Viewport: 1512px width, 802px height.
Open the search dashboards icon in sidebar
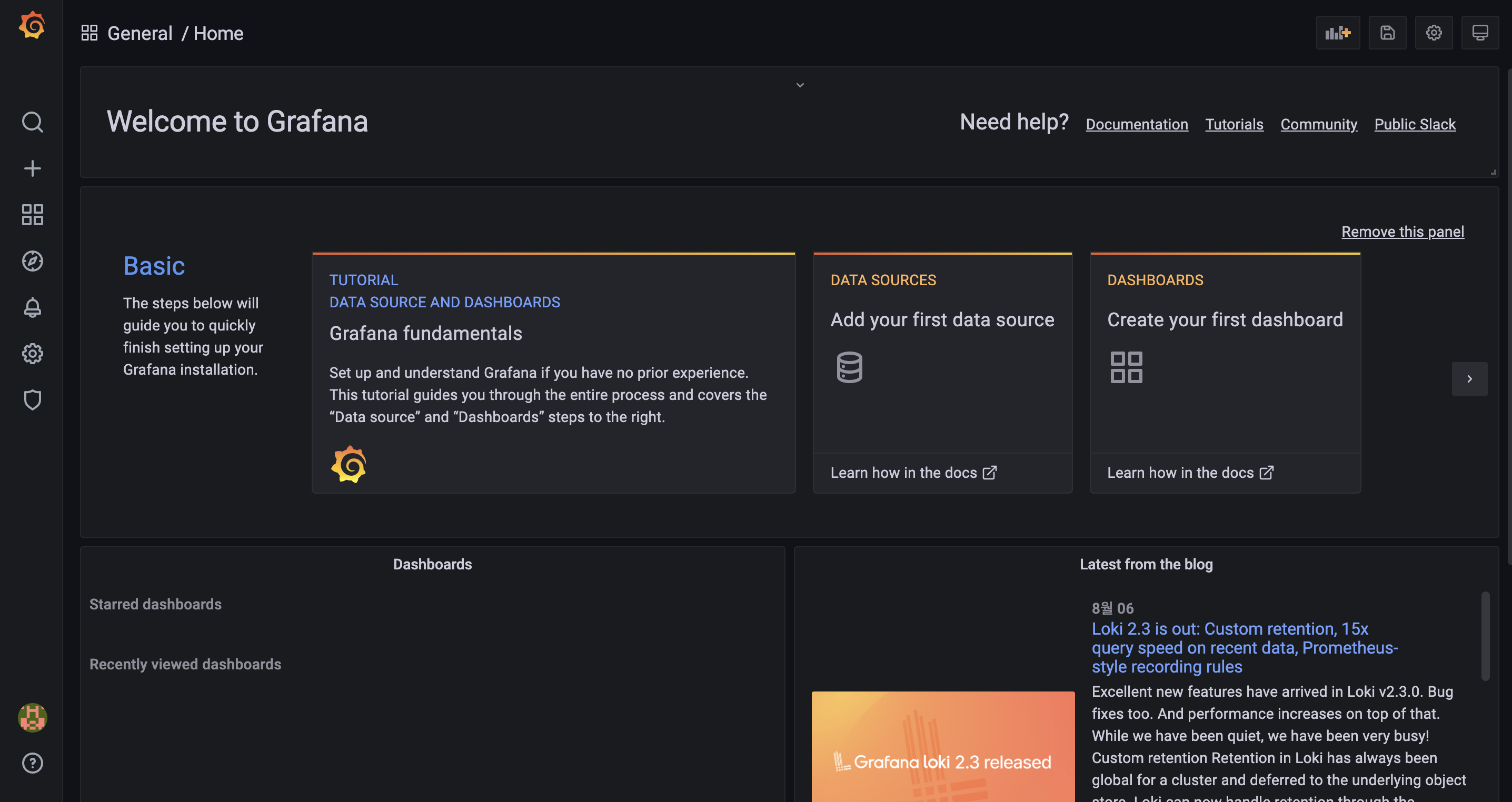point(32,122)
